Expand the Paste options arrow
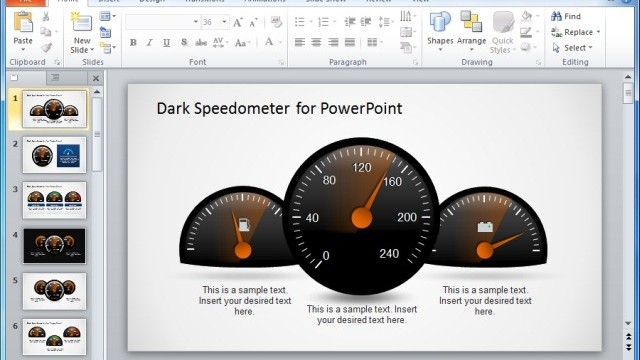Image resolution: width=640 pixels, height=360 pixels. click(x=23, y=50)
